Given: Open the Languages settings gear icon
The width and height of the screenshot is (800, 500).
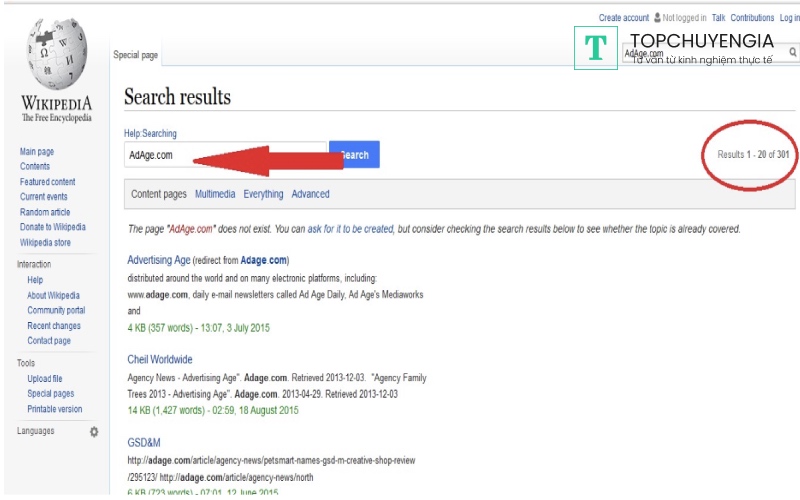Looking at the screenshot, I should coord(94,431).
